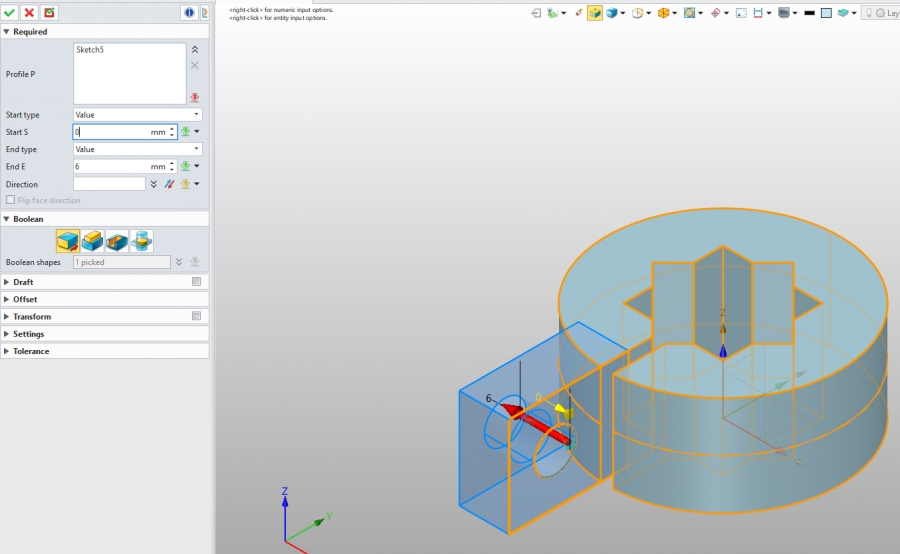Viewport: 900px width, 554px height.
Task: Open the Start type dropdown
Action: (137, 114)
